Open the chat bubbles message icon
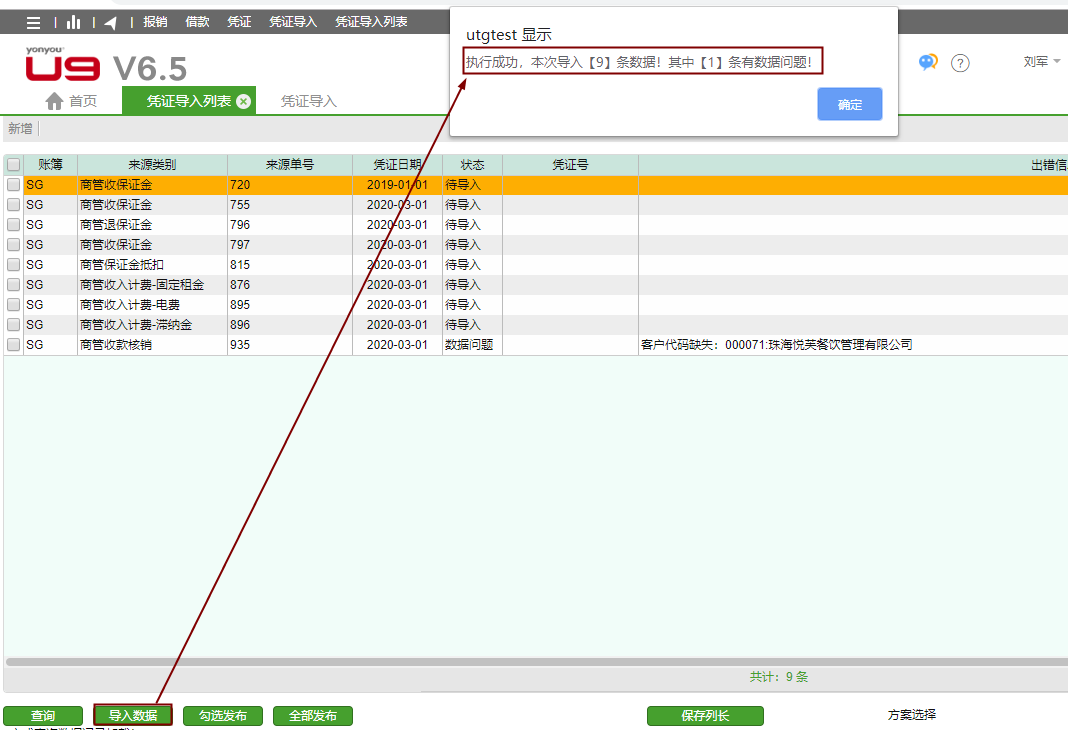 click(x=928, y=62)
